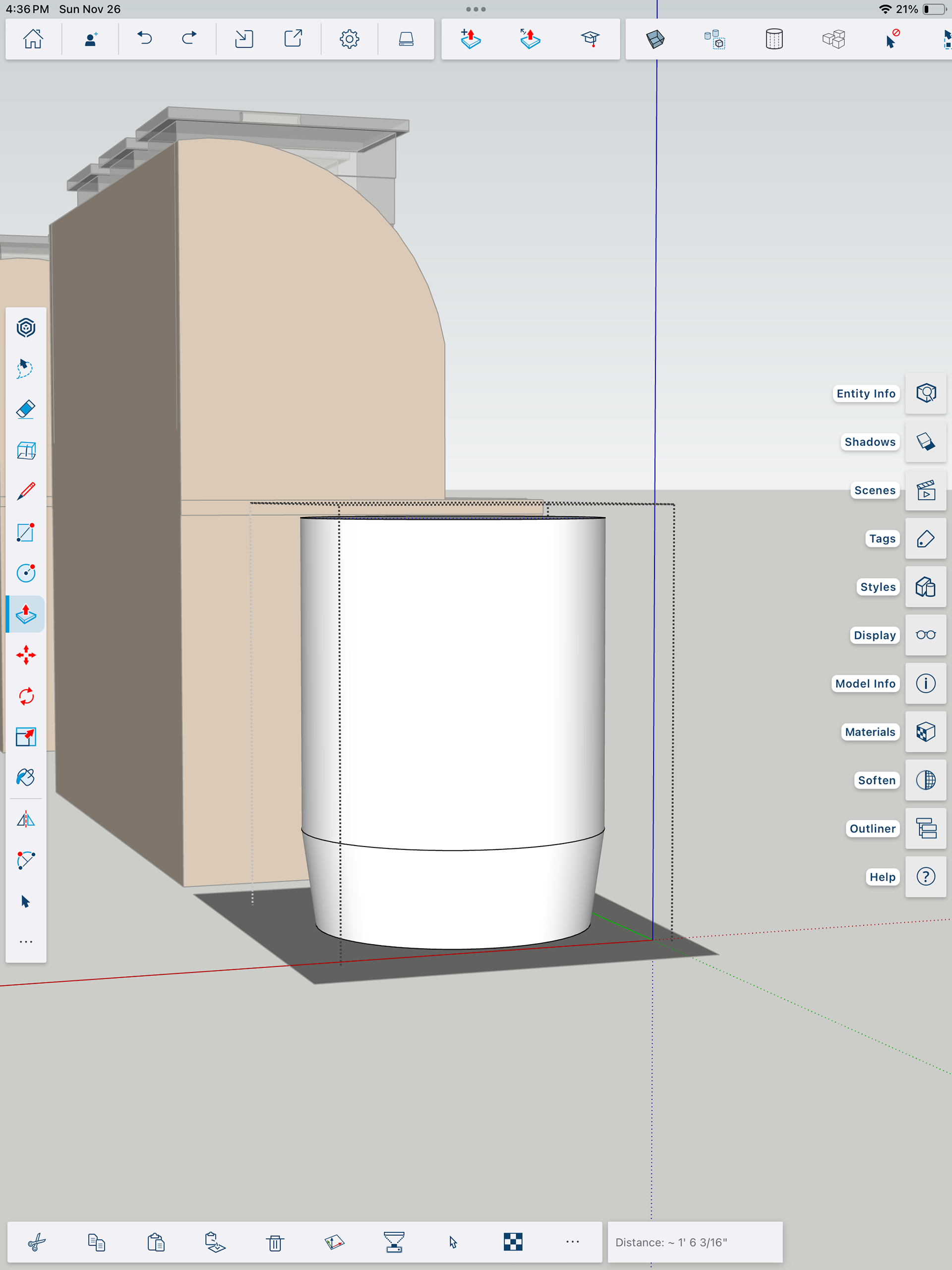Select the Scale tool
Image resolution: width=952 pixels, height=1270 pixels.
(x=26, y=736)
